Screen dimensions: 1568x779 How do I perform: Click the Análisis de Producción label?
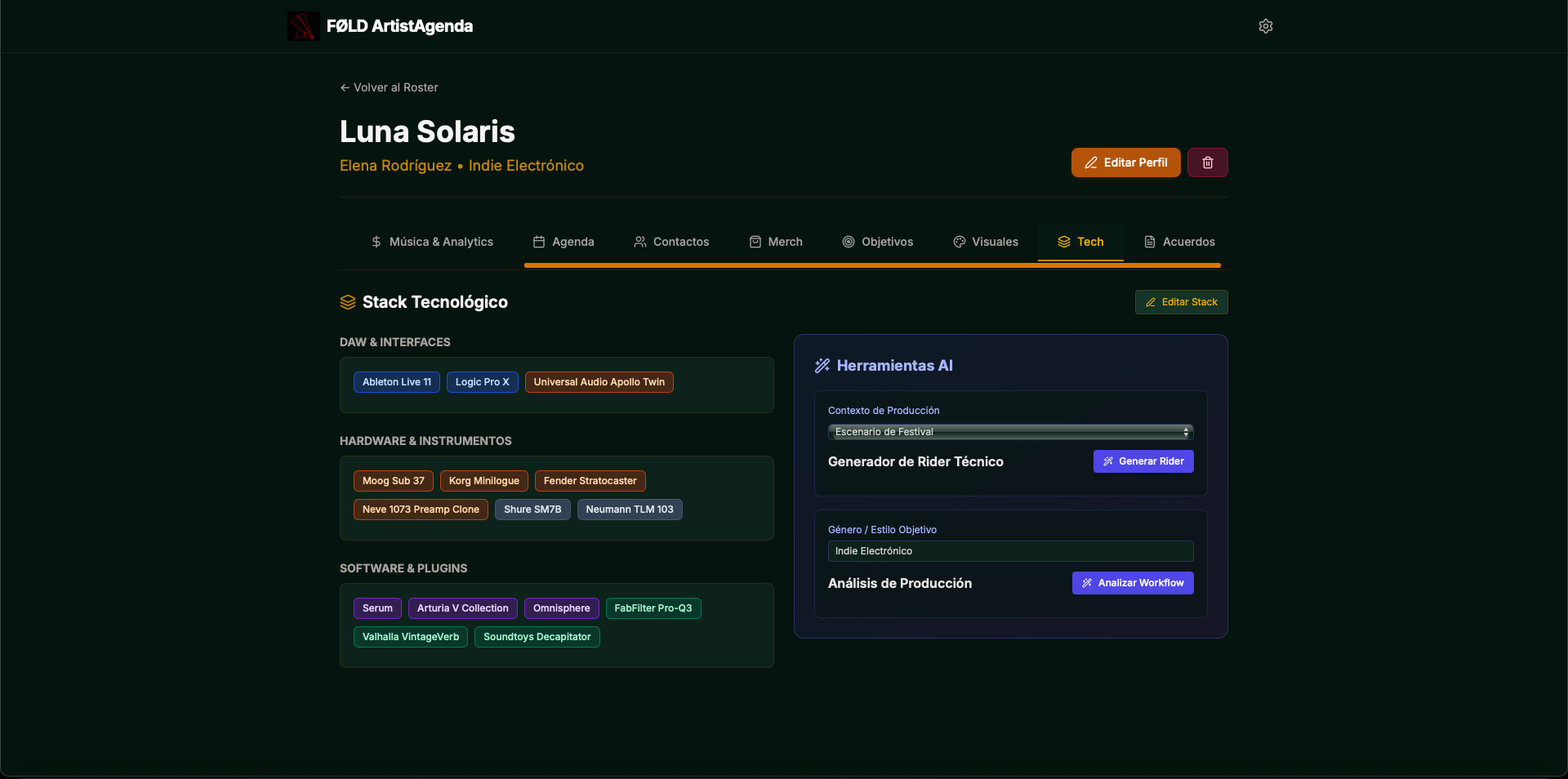point(900,583)
